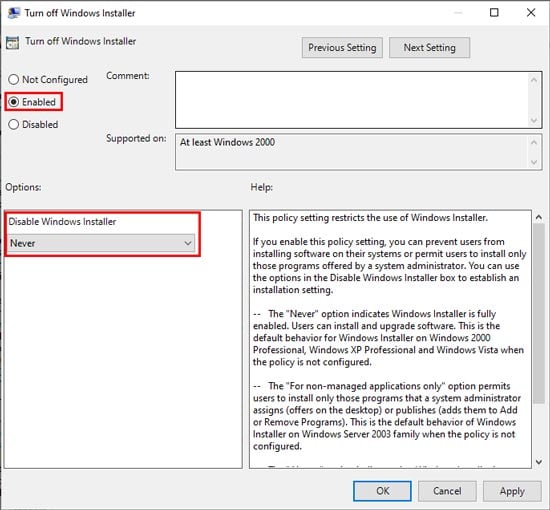Viewport: 550px width, 510px height.
Task: Click the title bar policy window icon
Action: point(13,13)
